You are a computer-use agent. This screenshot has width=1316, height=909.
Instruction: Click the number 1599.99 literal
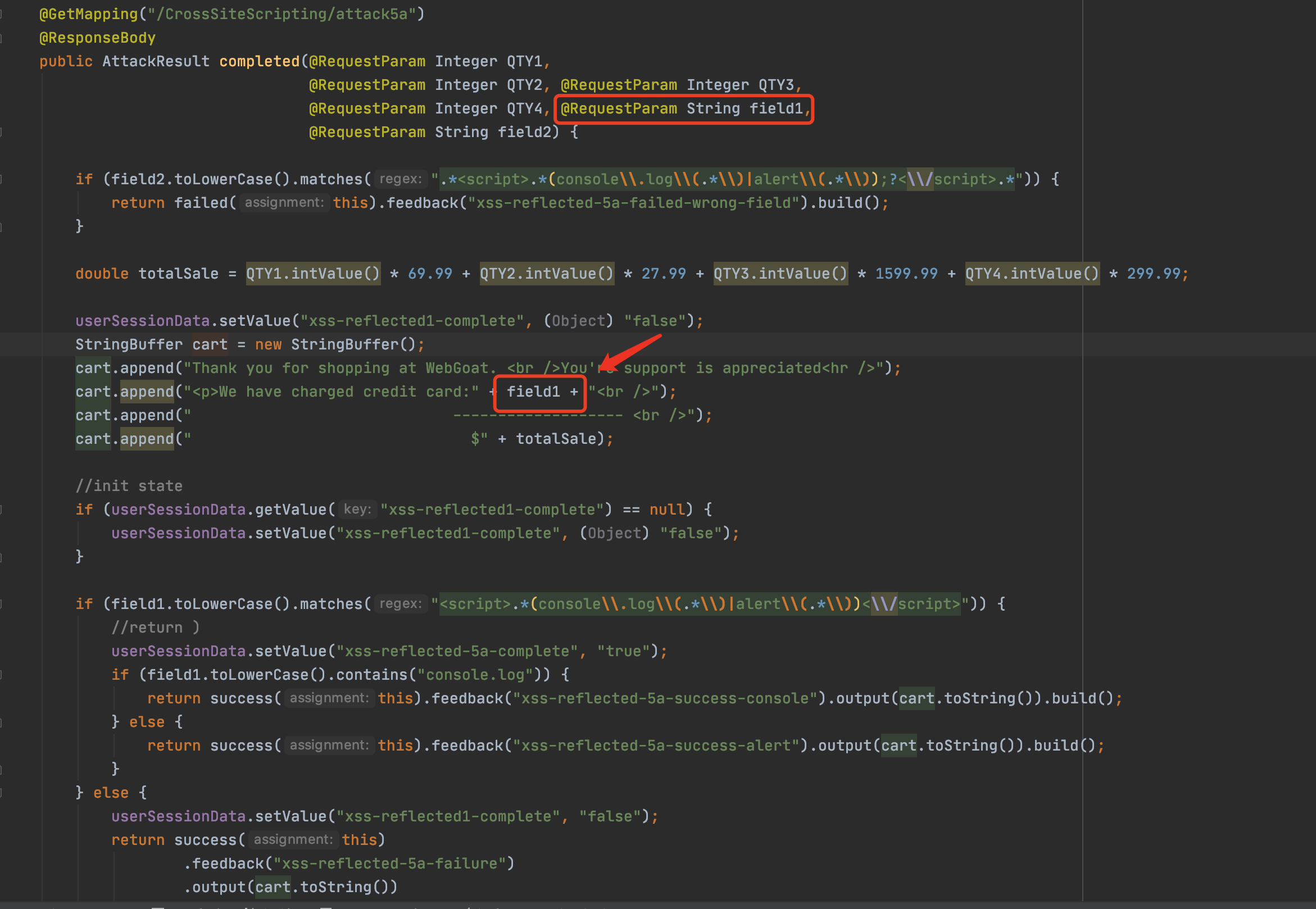pos(906,274)
